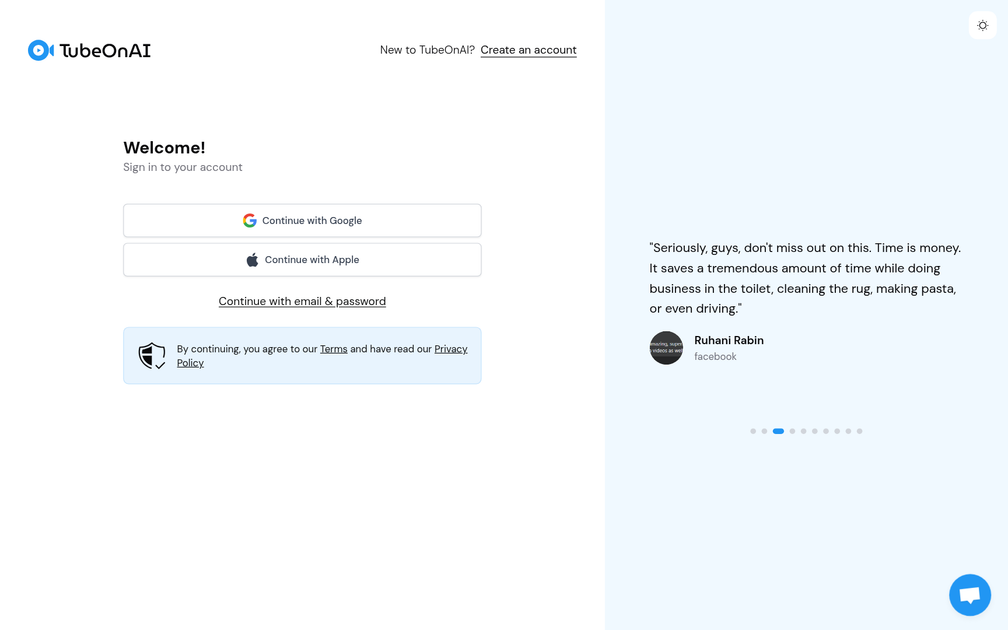Click the Apple icon on the sign-in button
Screen dimensions: 1008x630
[x=251, y=259]
